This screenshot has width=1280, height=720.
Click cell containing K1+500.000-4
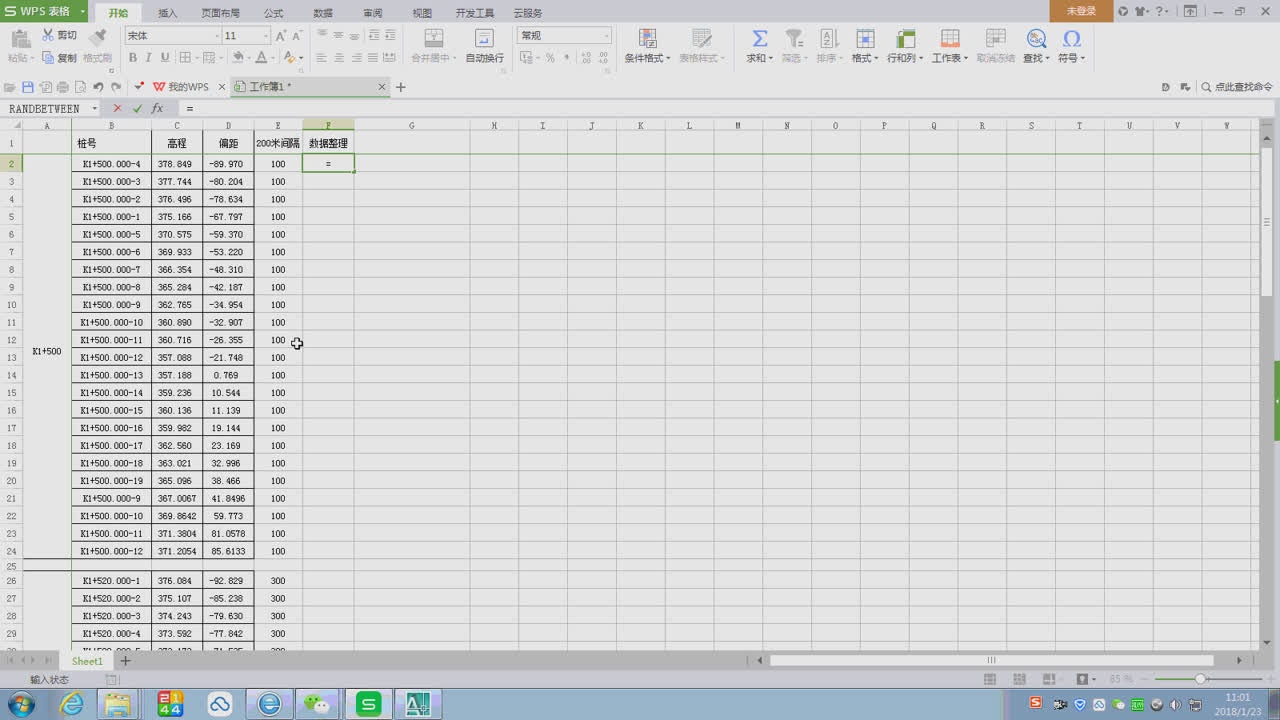pyautogui.click(x=111, y=164)
